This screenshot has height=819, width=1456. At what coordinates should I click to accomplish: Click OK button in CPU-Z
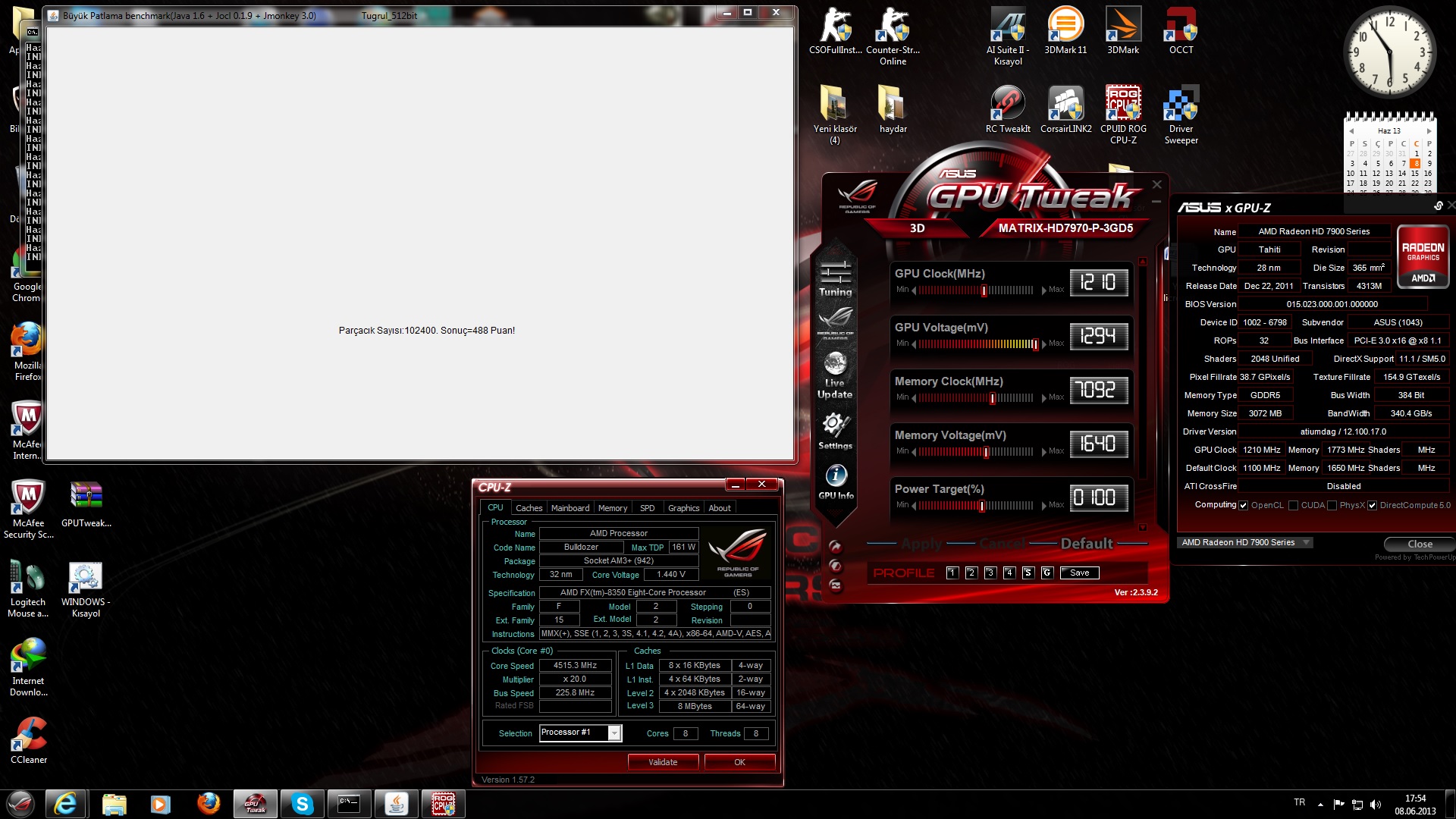[739, 762]
